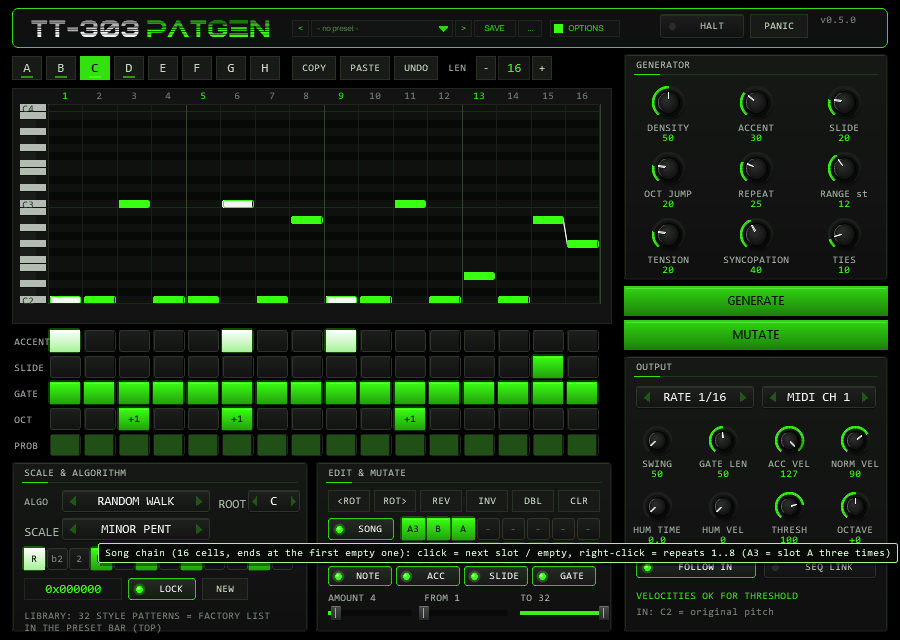Image resolution: width=900 pixels, height=640 pixels.
Task: Select next ALGO after RANDOM WALK
Action: (x=199, y=501)
